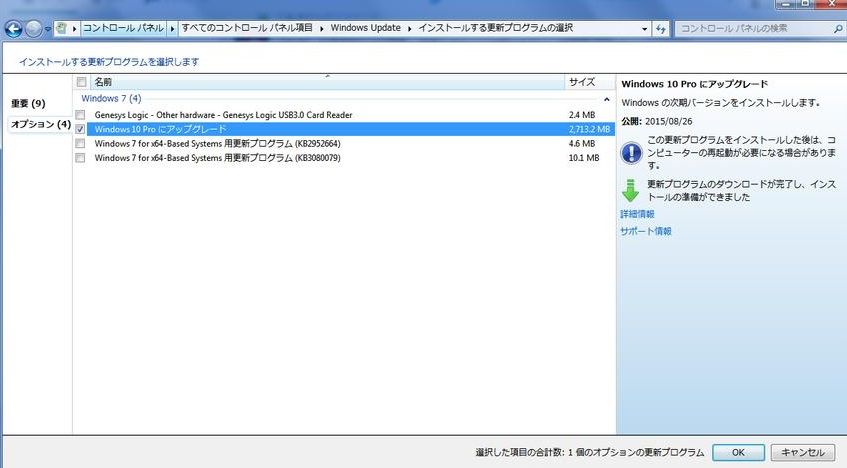Sort by 名前 column header
Viewport: 847px width, 468px height.
327,82
